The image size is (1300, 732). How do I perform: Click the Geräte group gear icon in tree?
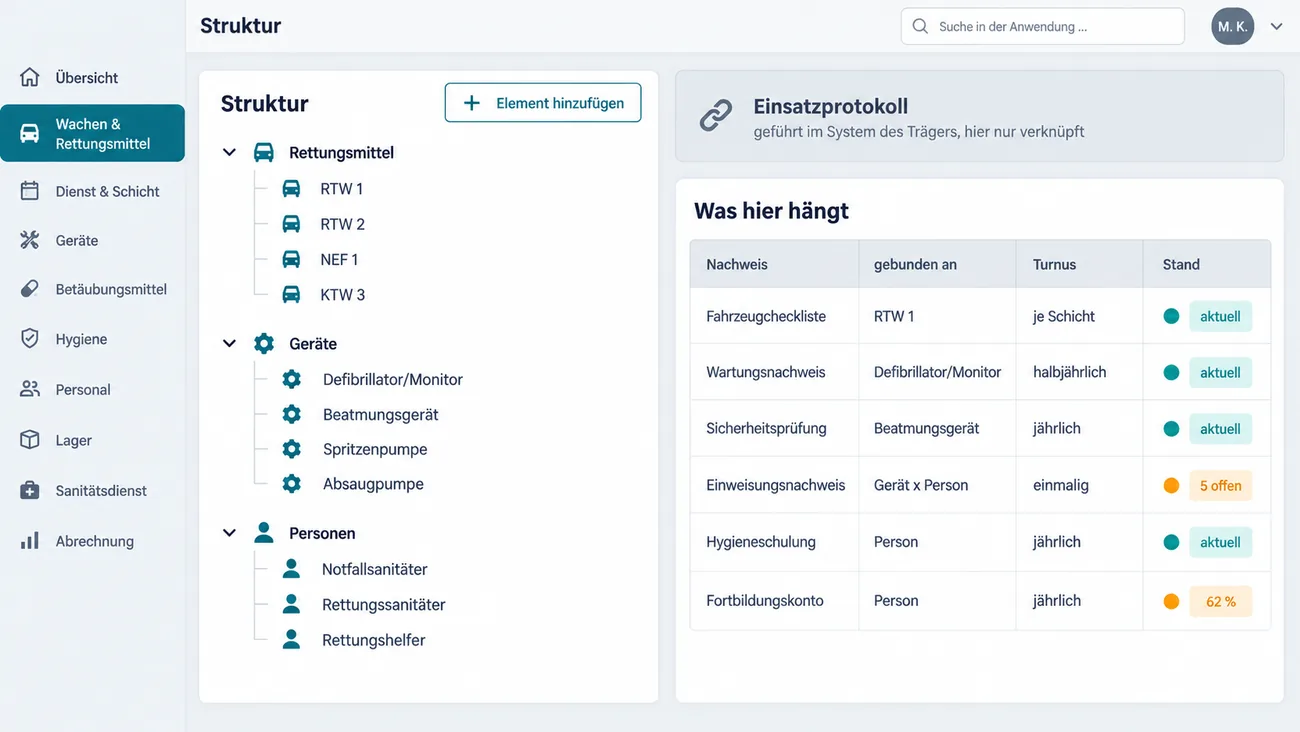(x=264, y=343)
